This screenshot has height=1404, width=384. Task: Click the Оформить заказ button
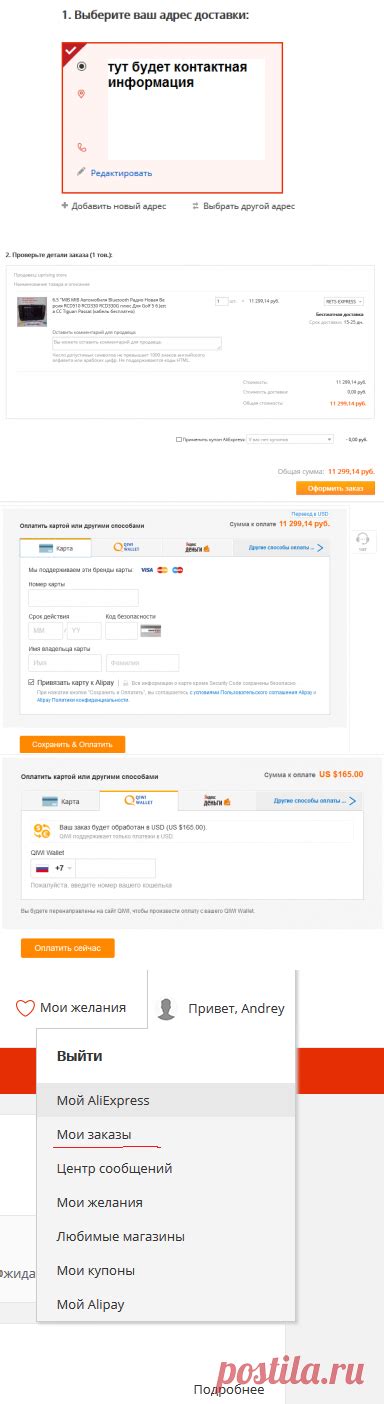coord(334,488)
